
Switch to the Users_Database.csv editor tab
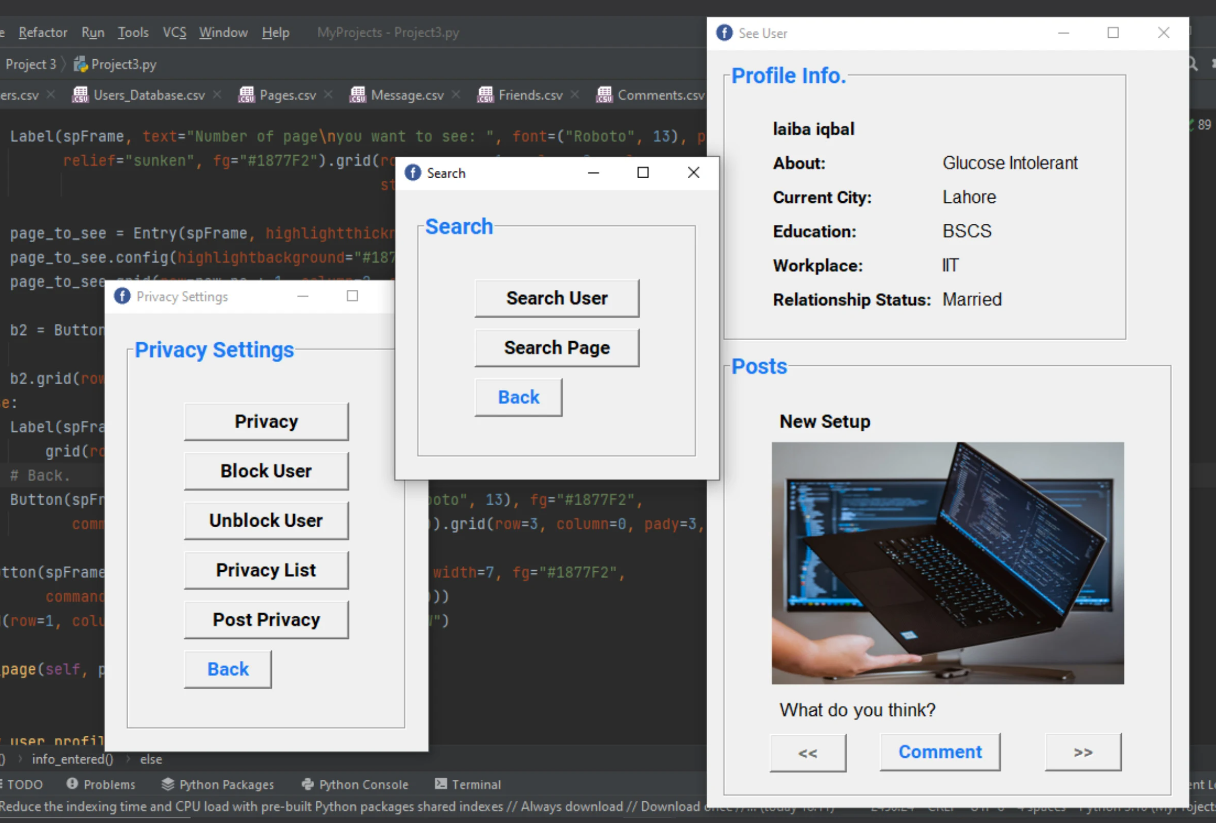149,95
